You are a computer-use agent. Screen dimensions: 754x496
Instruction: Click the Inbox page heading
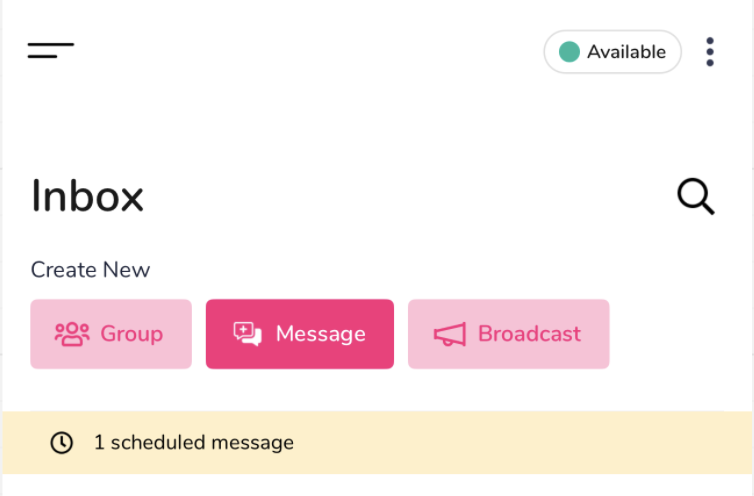click(88, 196)
